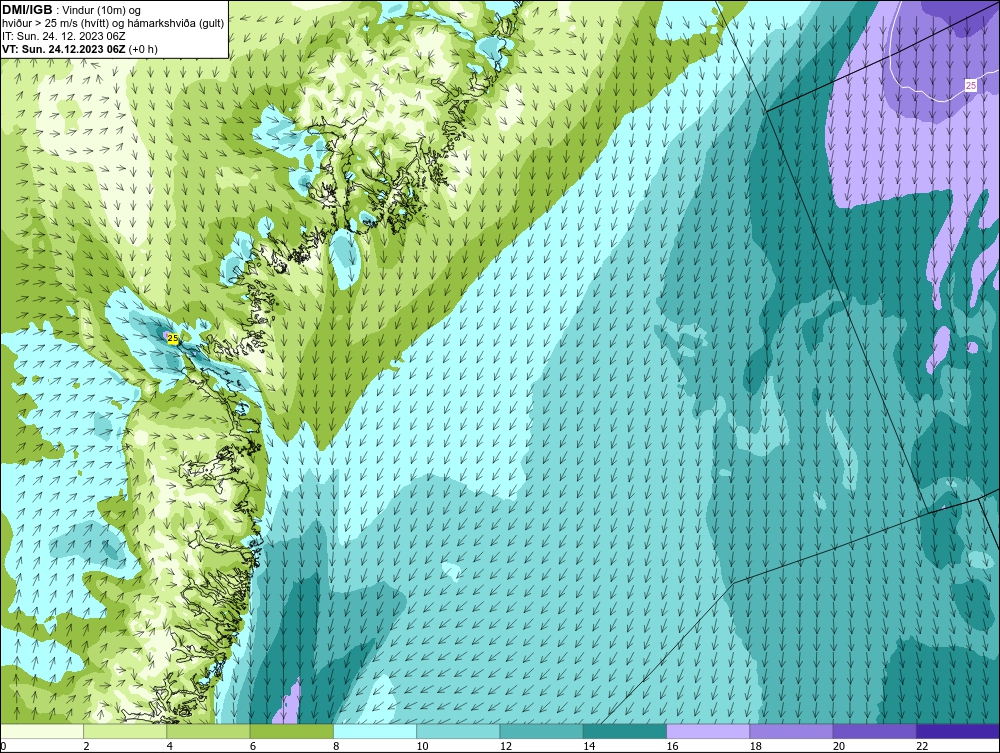Click the 6–8 m/s olive green legend swatch
The width and height of the screenshot is (1000, 753).
pos(291,731)
